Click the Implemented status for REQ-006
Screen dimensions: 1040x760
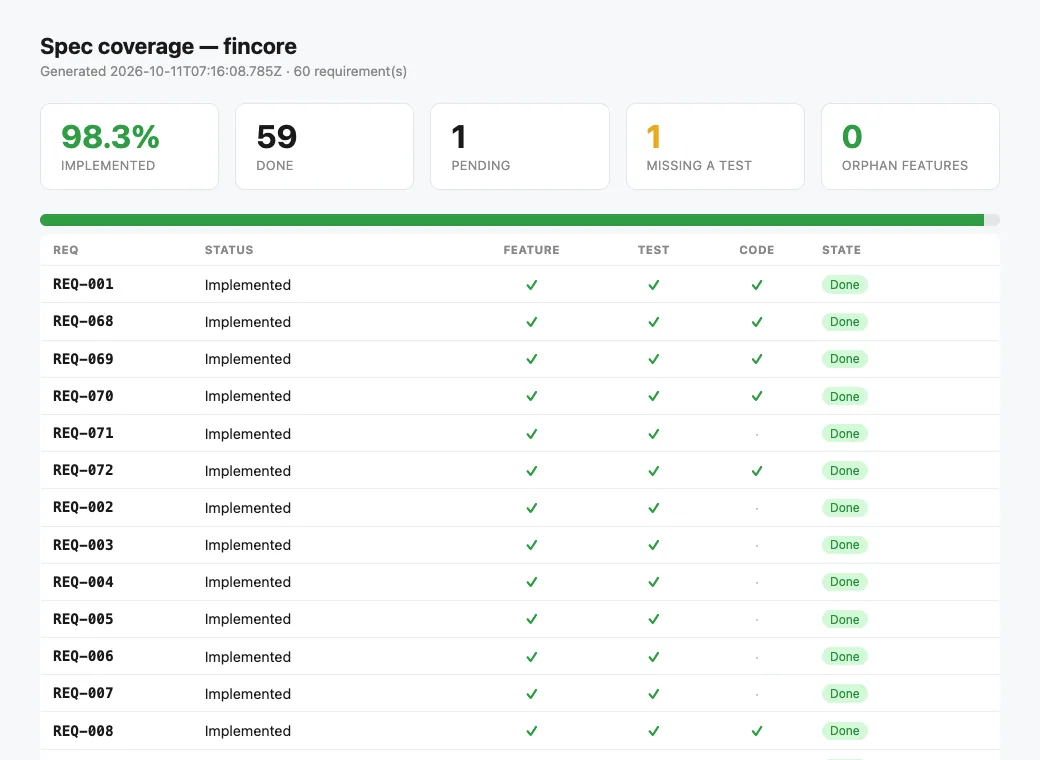point(247,657)
